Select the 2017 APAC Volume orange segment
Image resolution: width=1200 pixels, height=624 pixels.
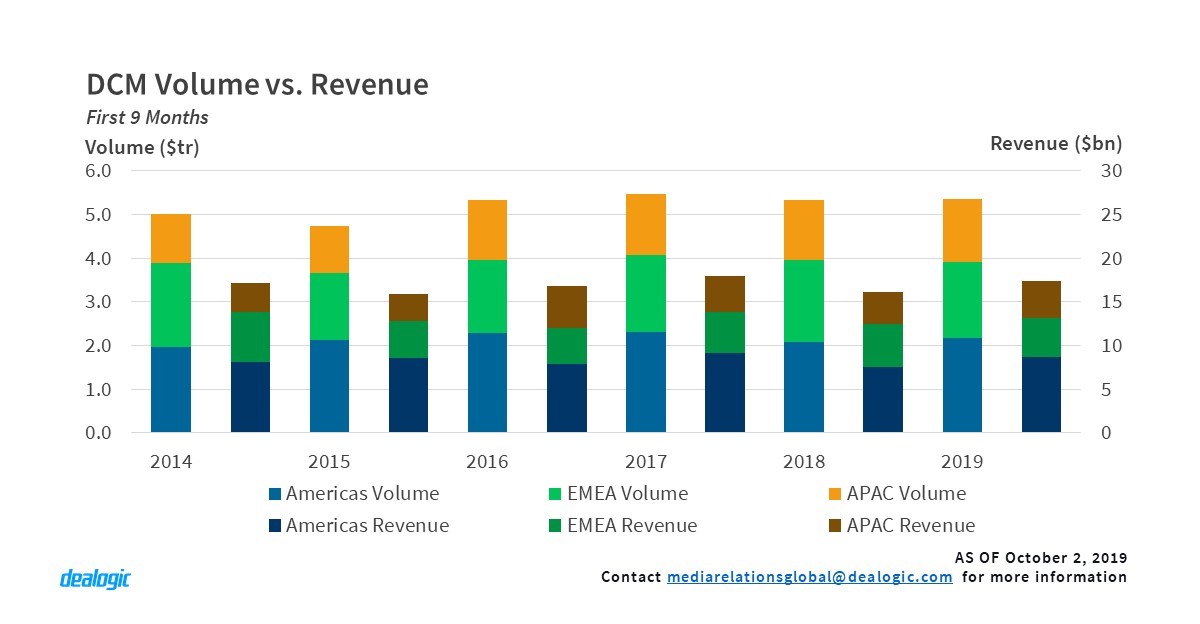click(646, 224)
